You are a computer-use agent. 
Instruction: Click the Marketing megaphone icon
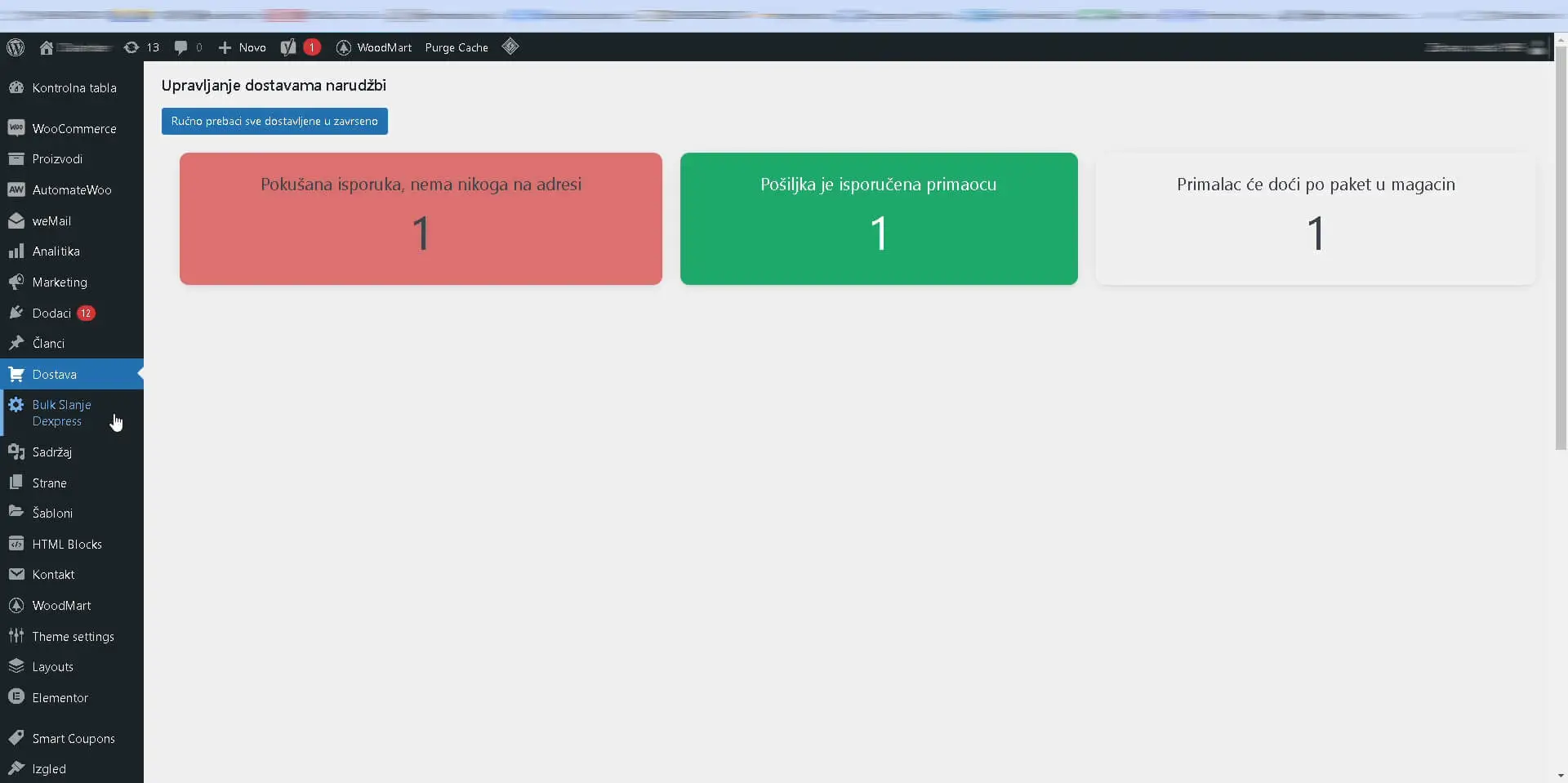pos(16,282)
